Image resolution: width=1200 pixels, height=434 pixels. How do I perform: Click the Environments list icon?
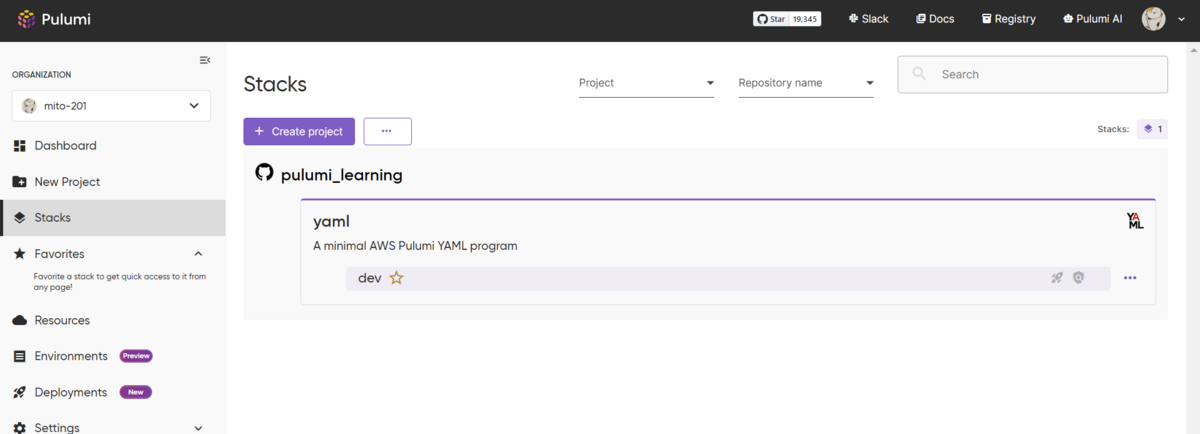[x=19, y=356]
